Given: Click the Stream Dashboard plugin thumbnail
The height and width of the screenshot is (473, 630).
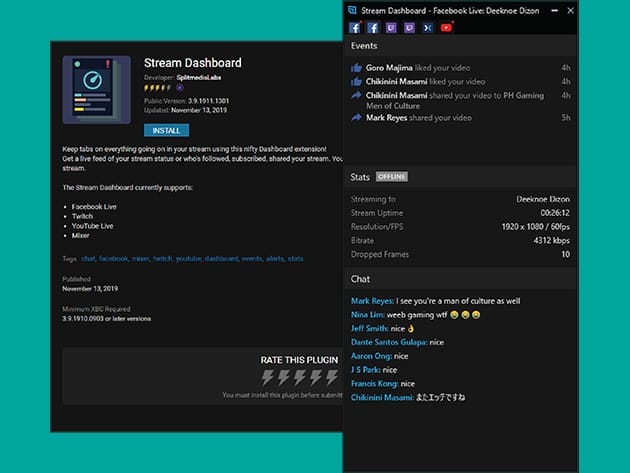Looking at the screenshot, I should [95, 90].
